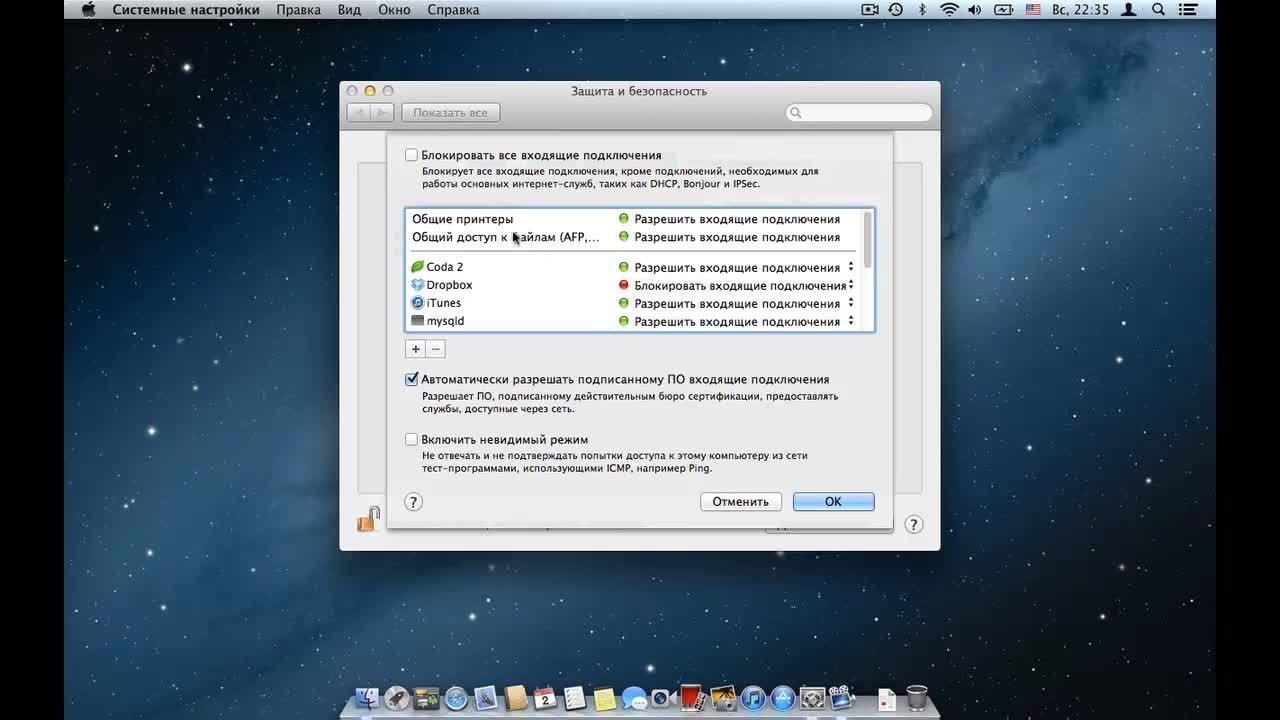The height and width of the screenshot is (720, 1280).
Task: Add an application with the plus button
Action: [416, 349]
